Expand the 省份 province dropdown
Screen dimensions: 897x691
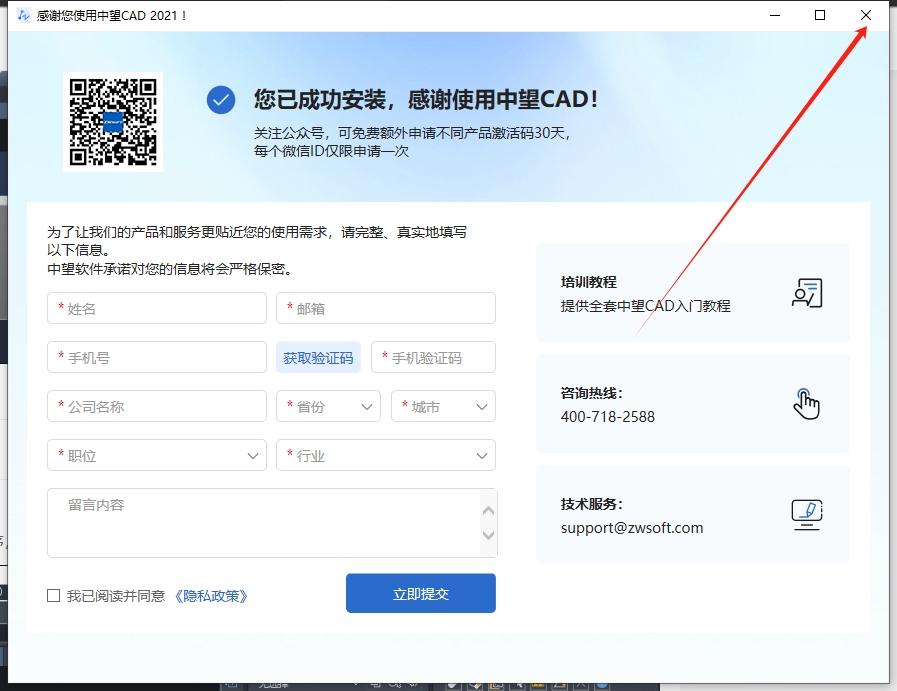coord(328,406)
